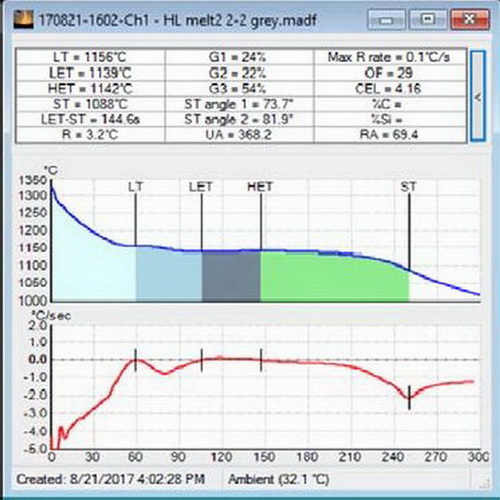This screenshot has height=500, width=500.
Task: Click the blue G1 shaded region
Action: (169, 275)
